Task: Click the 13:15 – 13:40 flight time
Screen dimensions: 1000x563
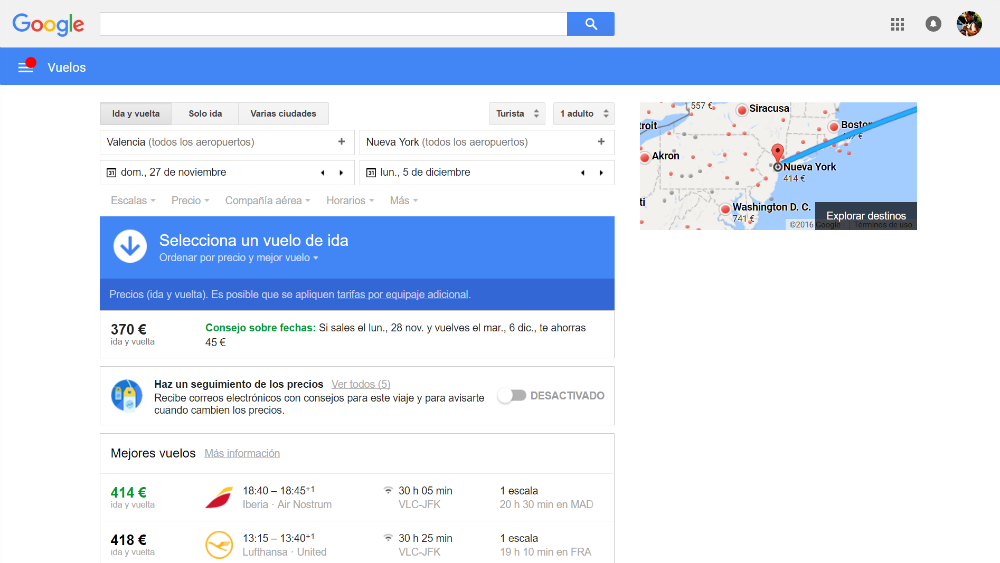Action: pos(279,538)
